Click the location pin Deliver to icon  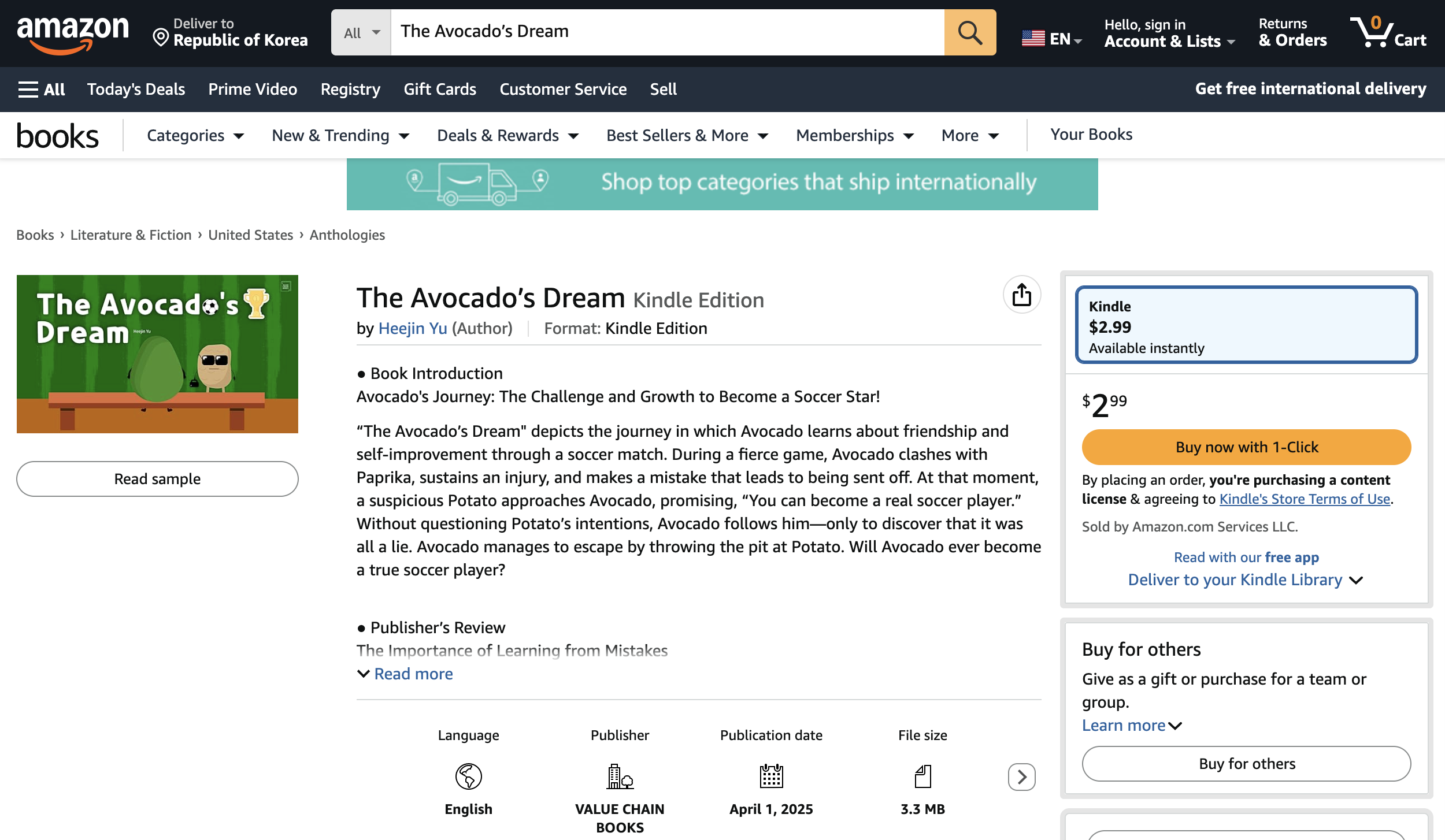pos(161,38)
